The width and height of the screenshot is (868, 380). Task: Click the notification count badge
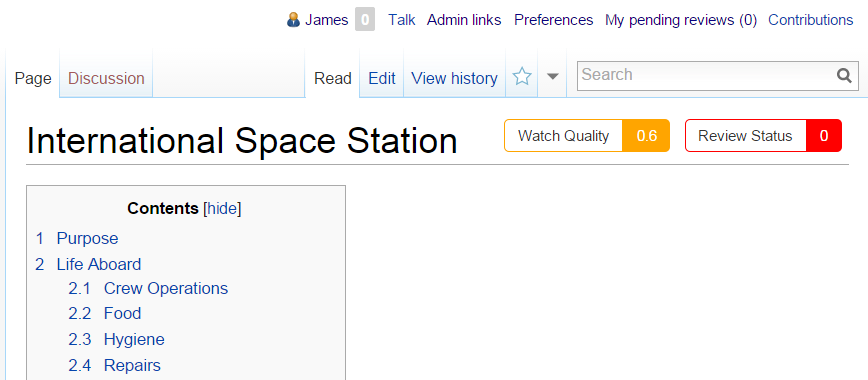click(x=365, y=20)
